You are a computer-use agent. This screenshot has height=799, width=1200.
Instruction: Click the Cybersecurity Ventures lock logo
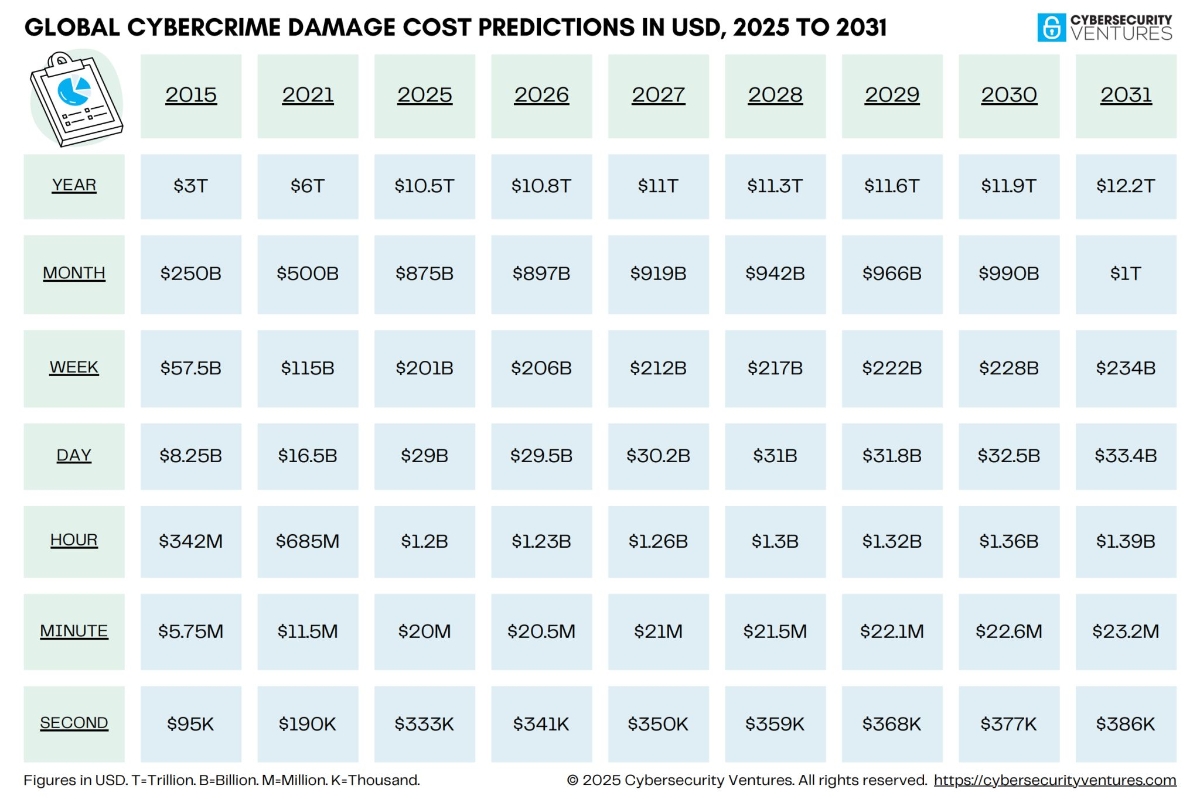[1051, 27]
